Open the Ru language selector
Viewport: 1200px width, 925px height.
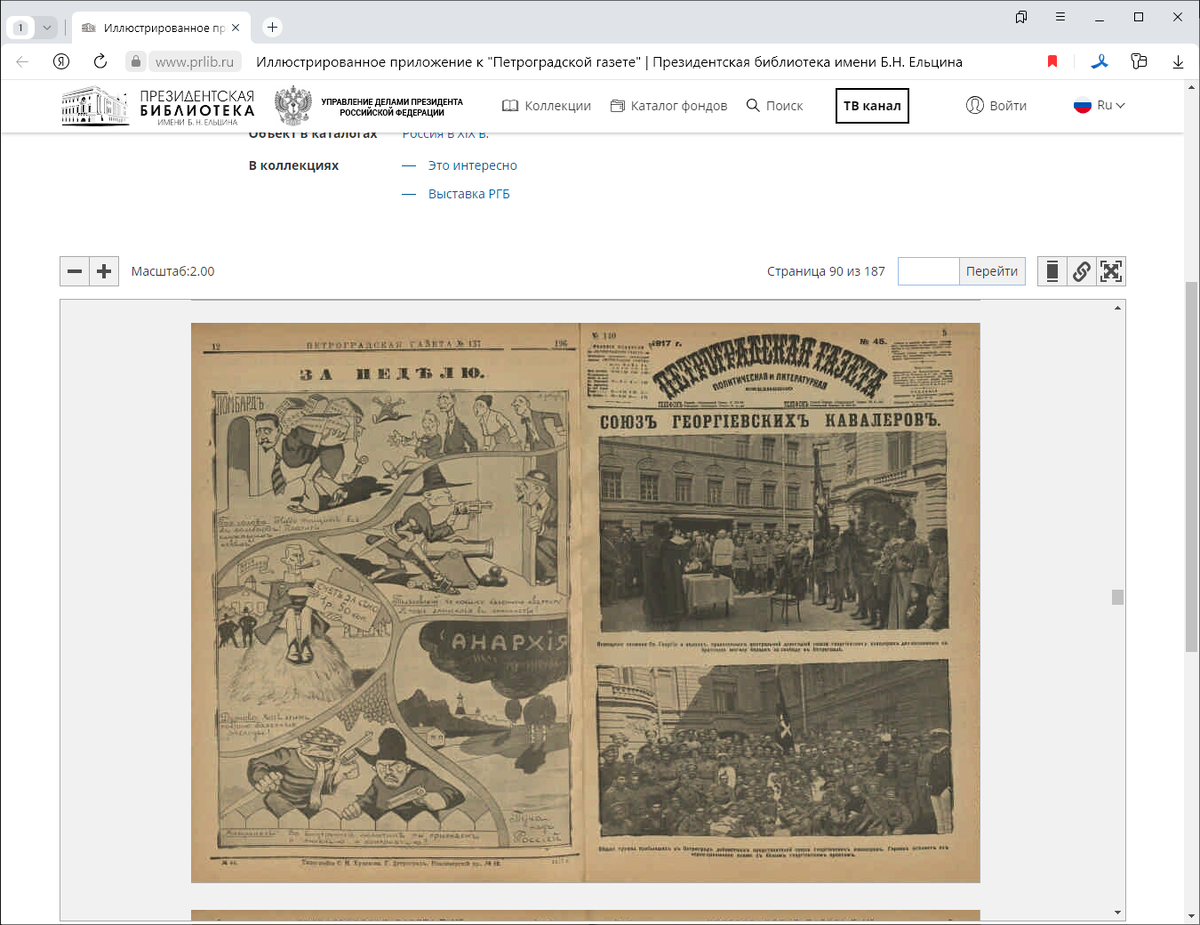pyautogui.click(x=1100, y=105)
